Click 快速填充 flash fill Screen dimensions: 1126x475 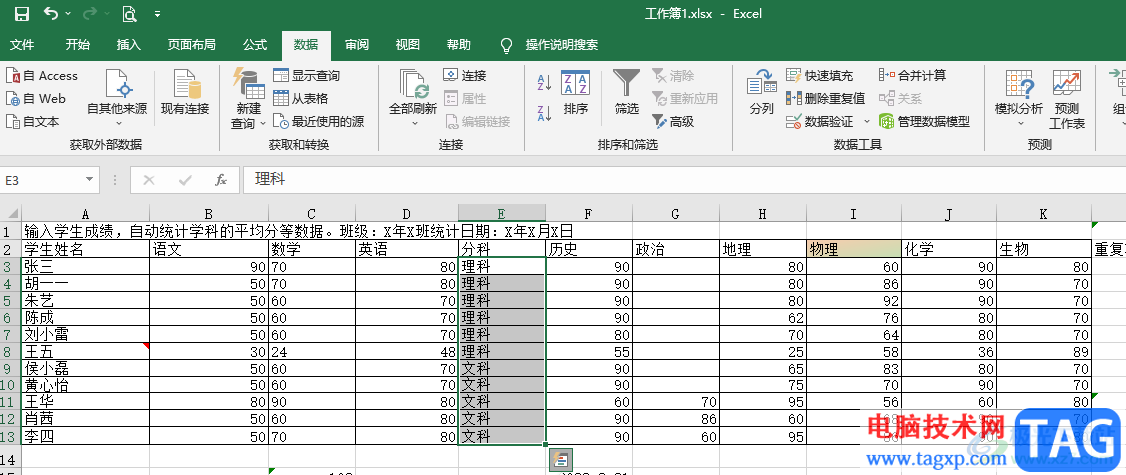click(x=819, y=75)
